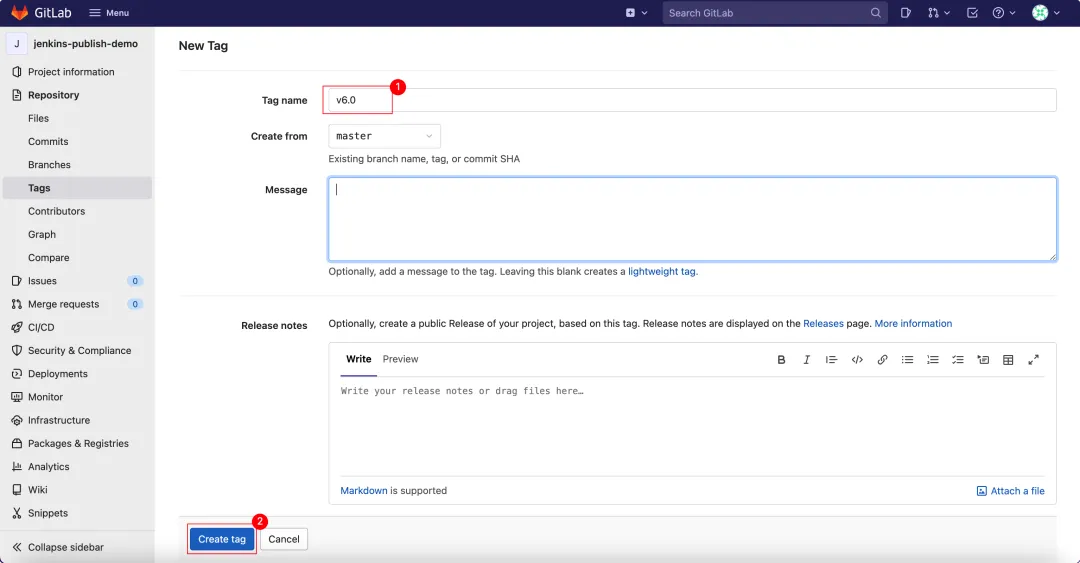The width and height of the screenshot is (1080, 563).
Task: Open the hamburger Menu in top bar
Action: click(x=109, y=12)
